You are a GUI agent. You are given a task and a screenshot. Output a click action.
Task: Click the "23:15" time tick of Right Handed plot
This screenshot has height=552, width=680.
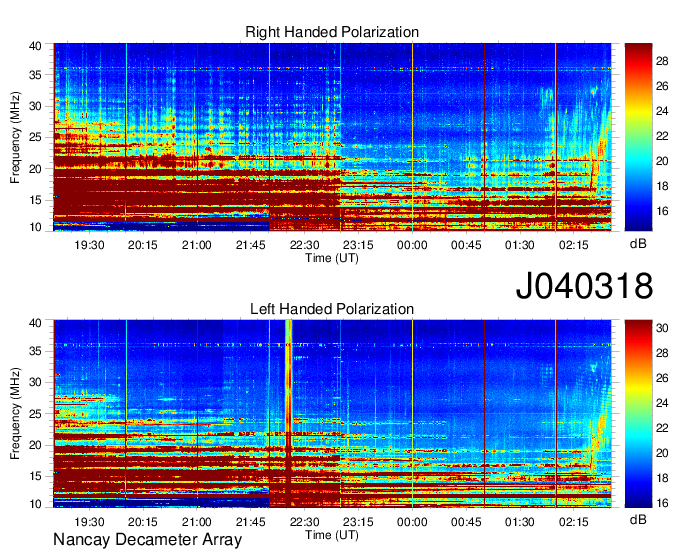358,245
